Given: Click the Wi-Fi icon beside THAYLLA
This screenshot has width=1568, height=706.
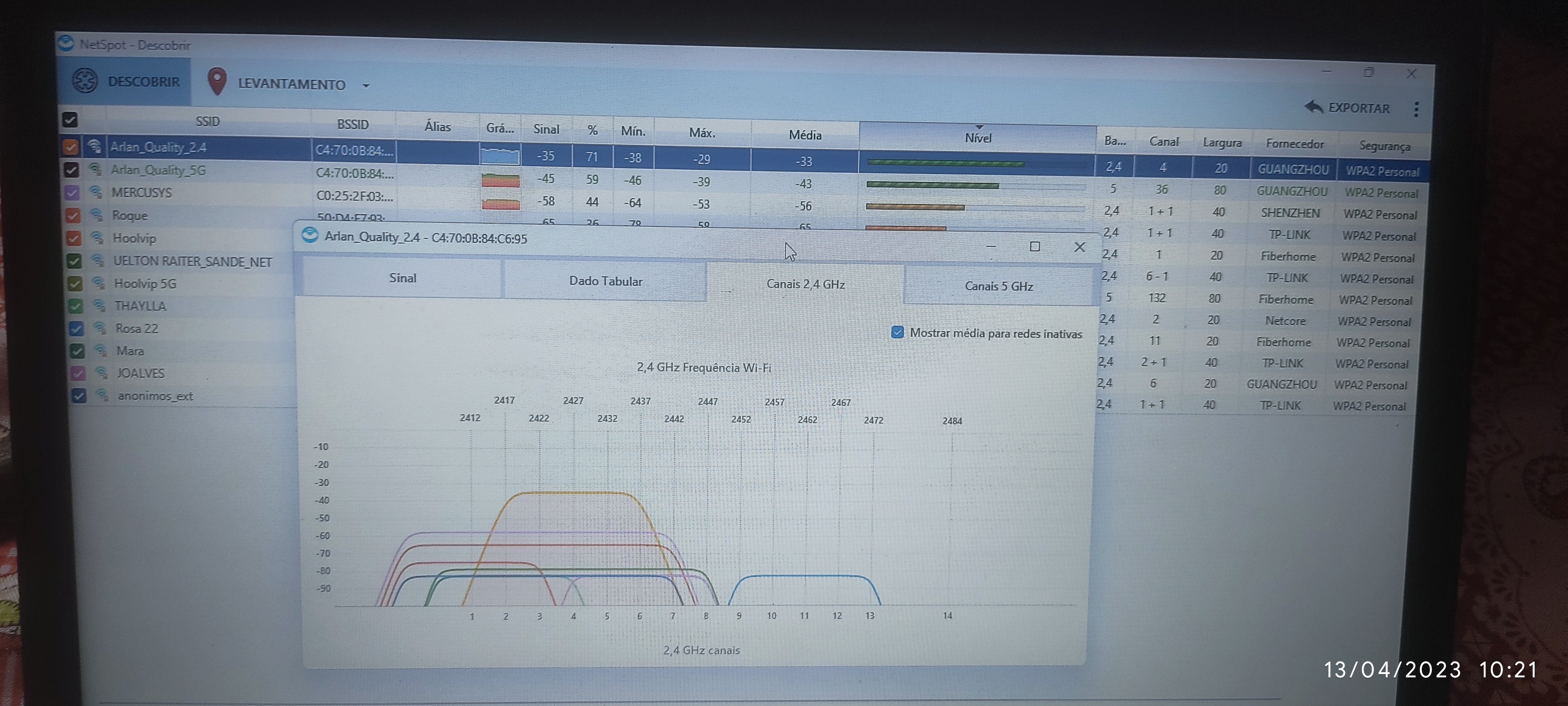Looking at the screenshot, I should point(99,305).
